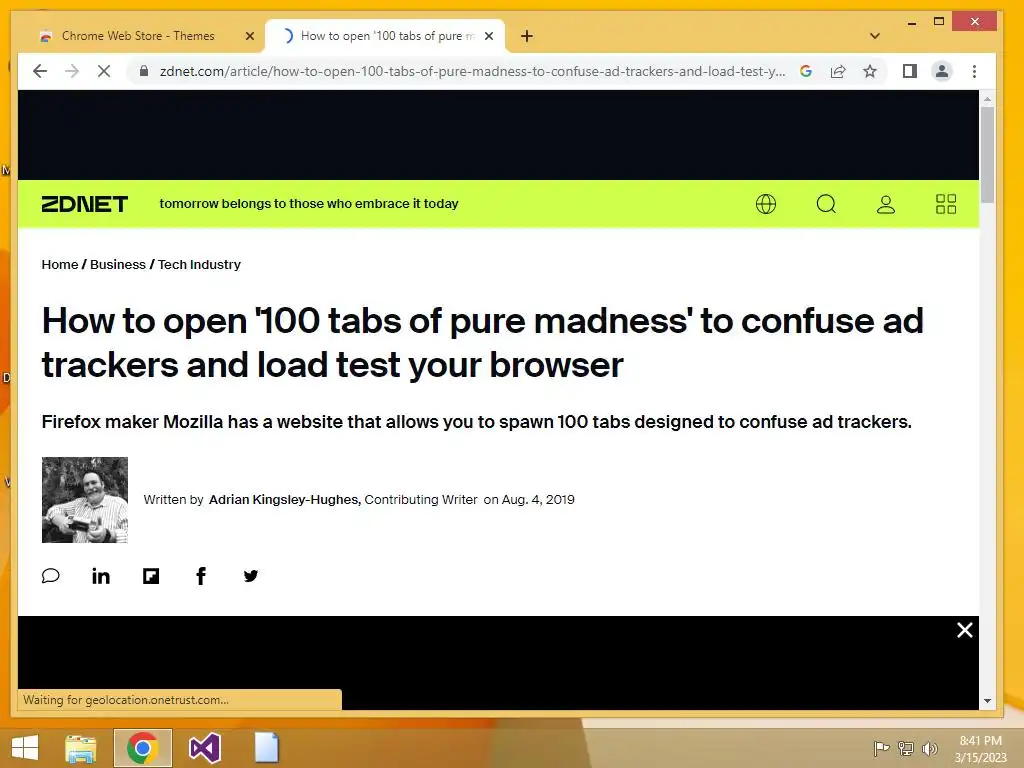Open ZDNET globe edition selector

click(x=766, y=204)
